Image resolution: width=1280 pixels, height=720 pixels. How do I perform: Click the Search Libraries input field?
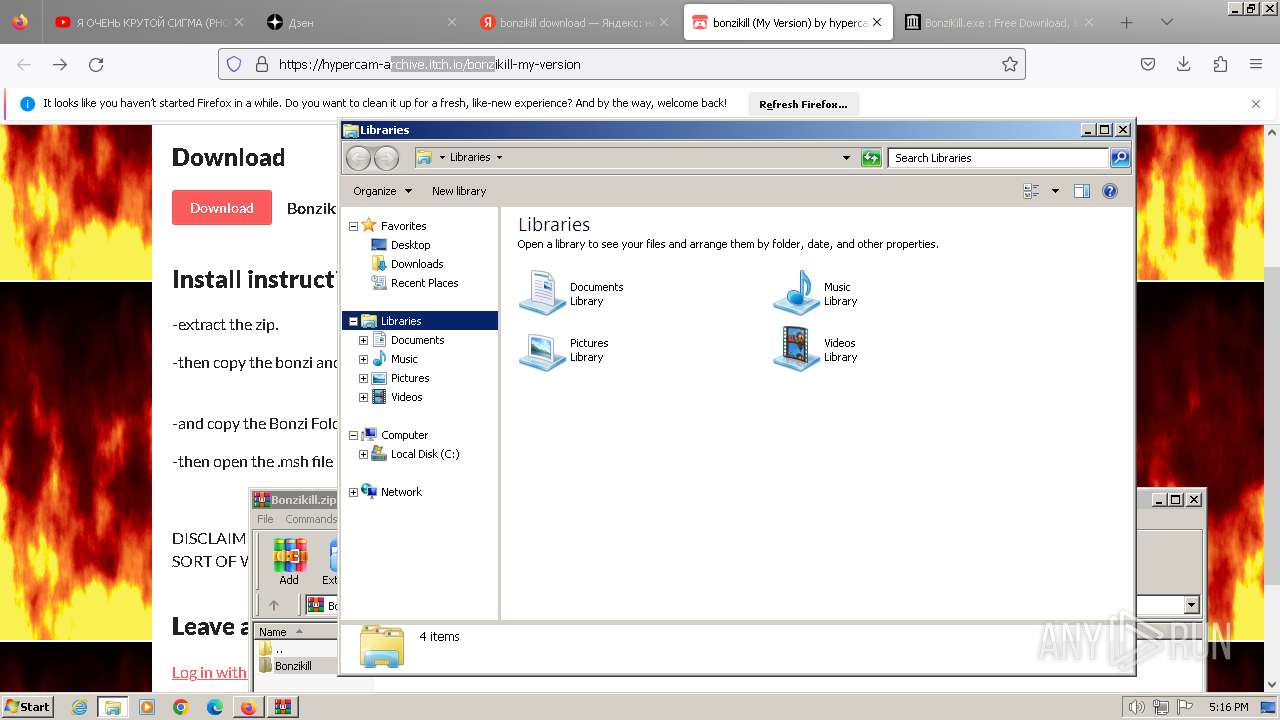click(x=998, y=157)
